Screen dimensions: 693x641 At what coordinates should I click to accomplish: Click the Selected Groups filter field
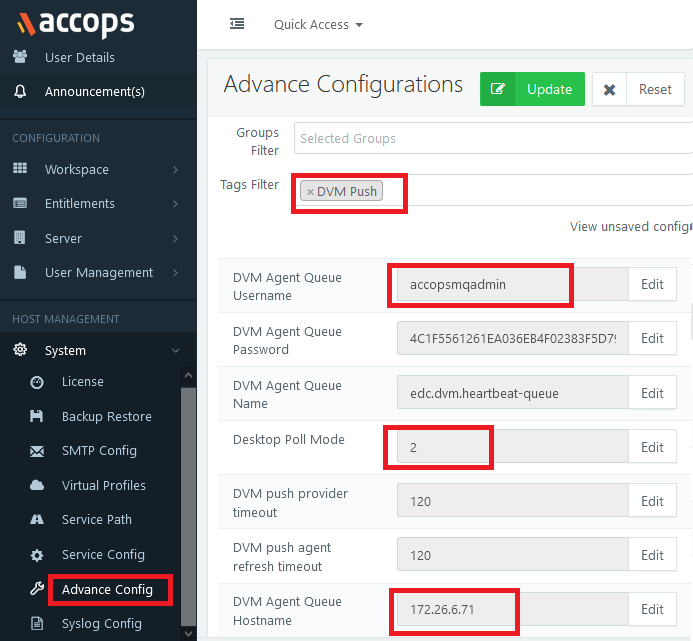(493, 138)
